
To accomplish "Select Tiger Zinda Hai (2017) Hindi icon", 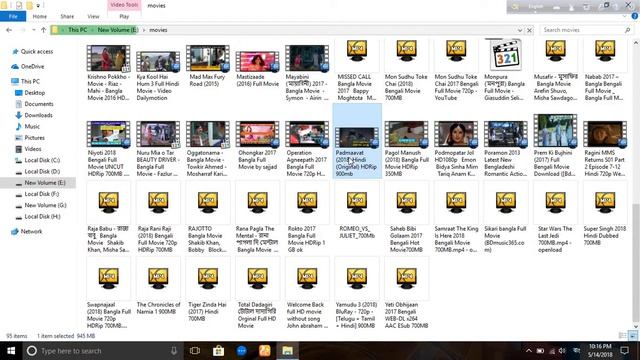I will point(207,278).
